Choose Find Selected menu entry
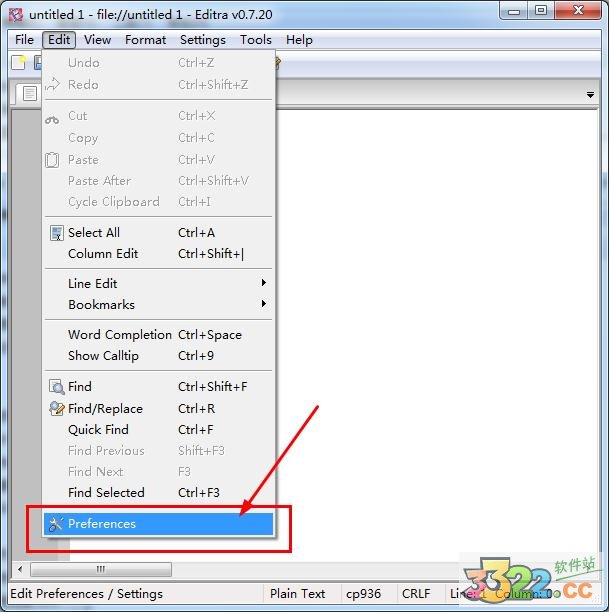The image size is (609, 612). 158,493
